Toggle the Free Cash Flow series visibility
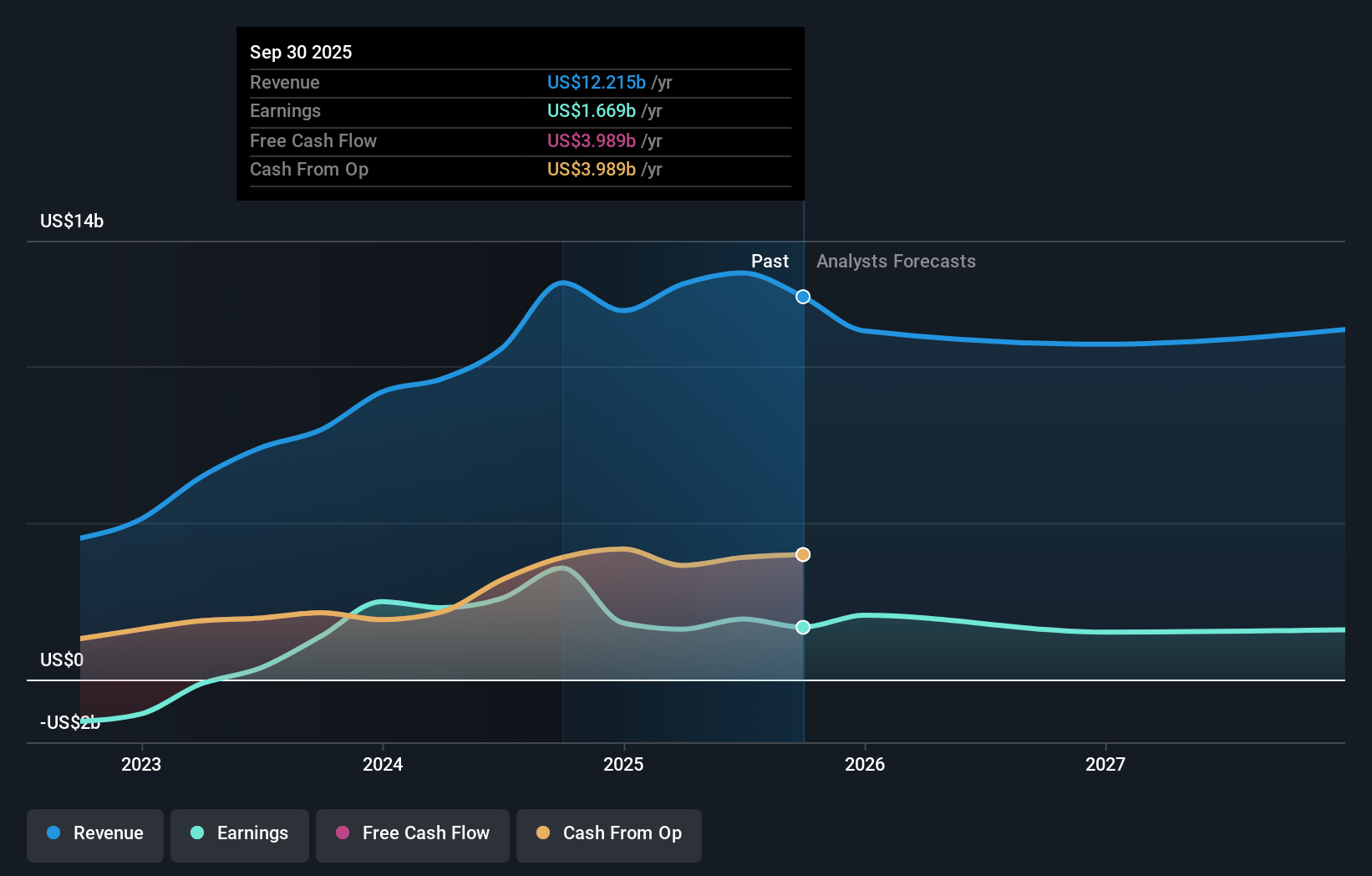1372x876 pixels. [x=412, y=834]
